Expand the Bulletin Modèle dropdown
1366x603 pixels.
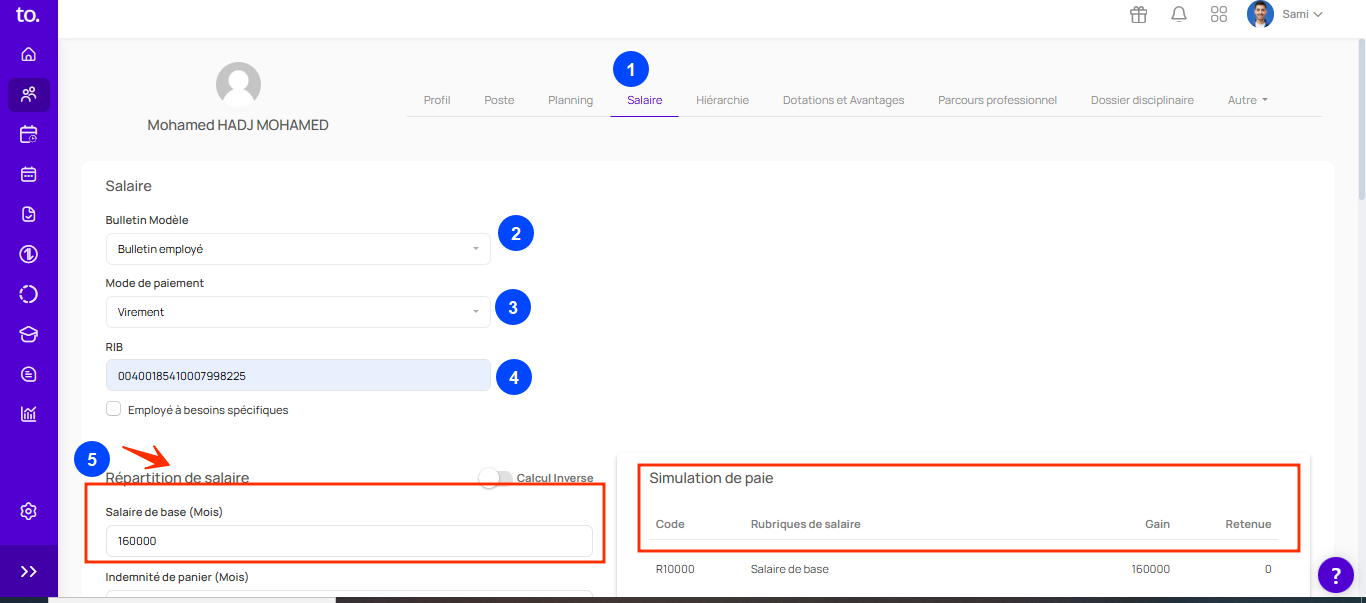click(298, 249)
